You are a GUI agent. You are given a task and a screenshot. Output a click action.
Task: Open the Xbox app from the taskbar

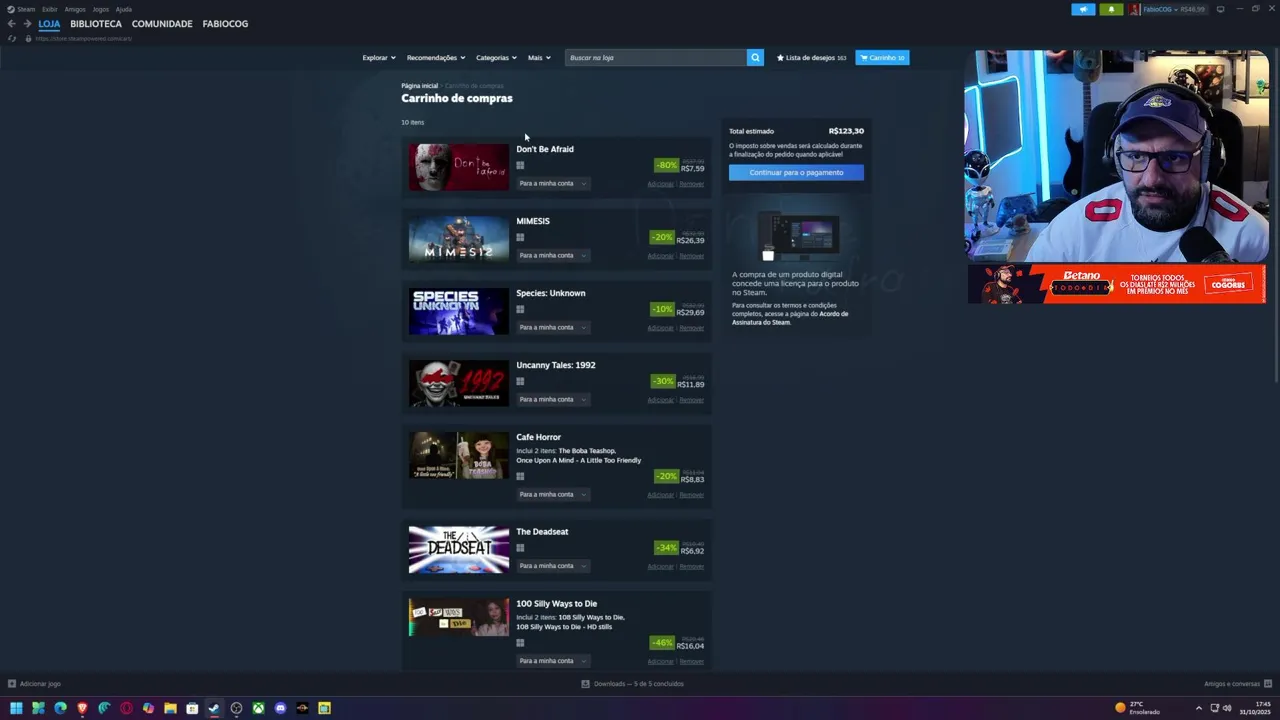258,708
